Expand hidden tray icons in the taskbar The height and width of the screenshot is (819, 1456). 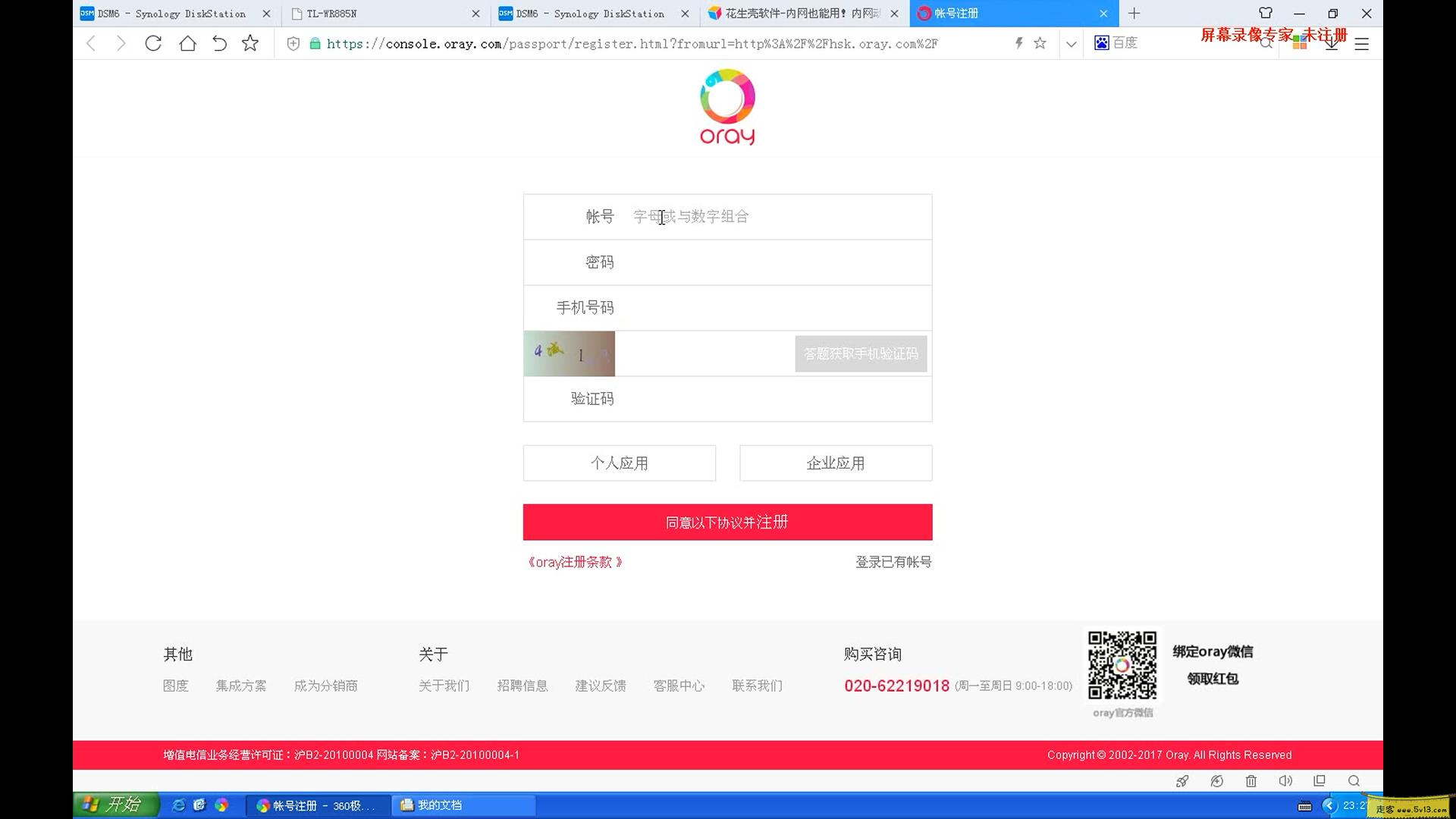click(x=1328, y=805)
